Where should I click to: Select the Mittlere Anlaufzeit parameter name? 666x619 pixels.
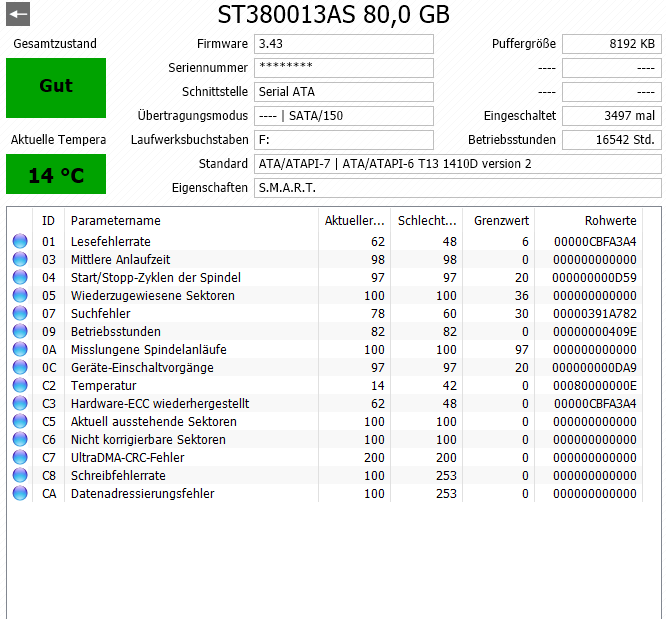pyautogui.click(x=120, y=259)
